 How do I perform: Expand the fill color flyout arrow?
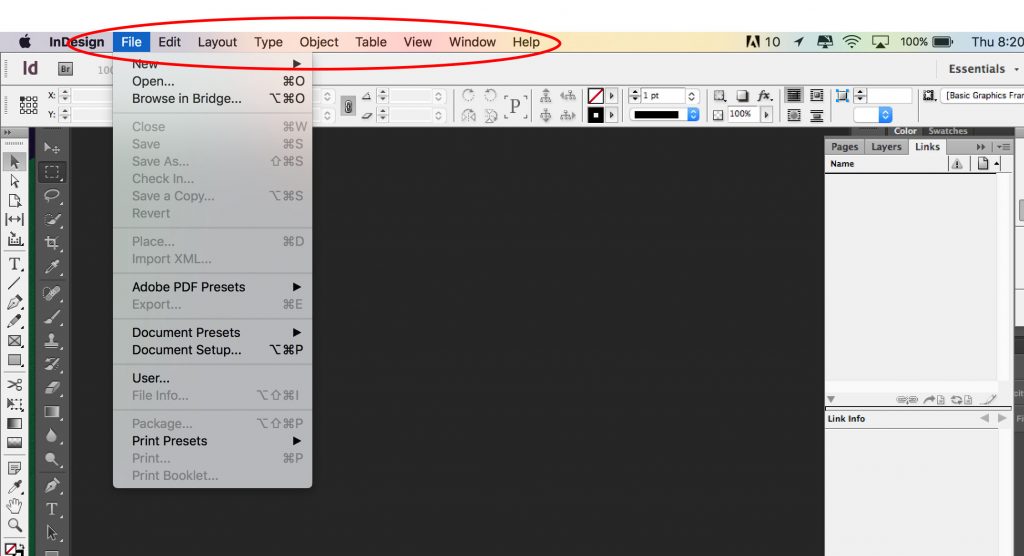[x=612, y=96]
